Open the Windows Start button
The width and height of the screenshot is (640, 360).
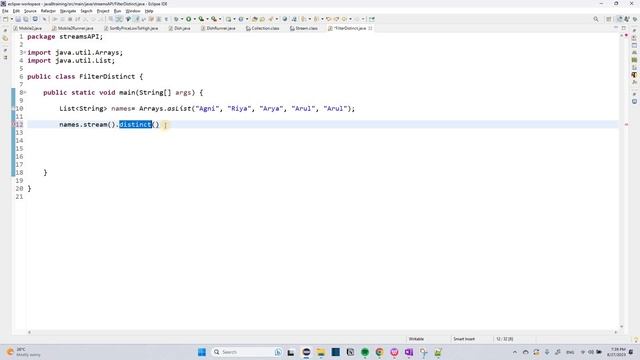pos(202,352)
